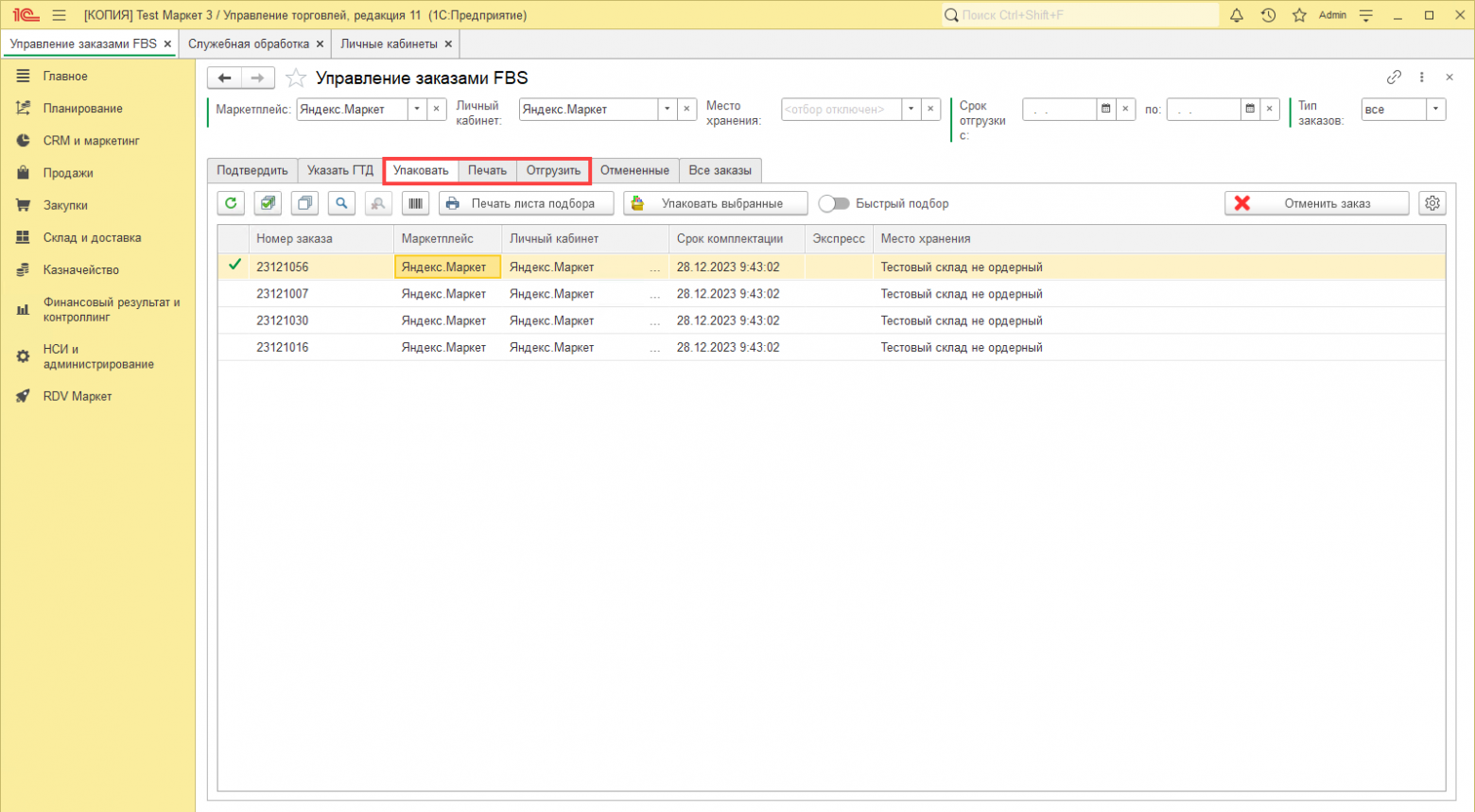Cancel search with the crossed magnifier icon
Image resolution: width=1475 pixels, height=812 pixels.
click(378, 203)
